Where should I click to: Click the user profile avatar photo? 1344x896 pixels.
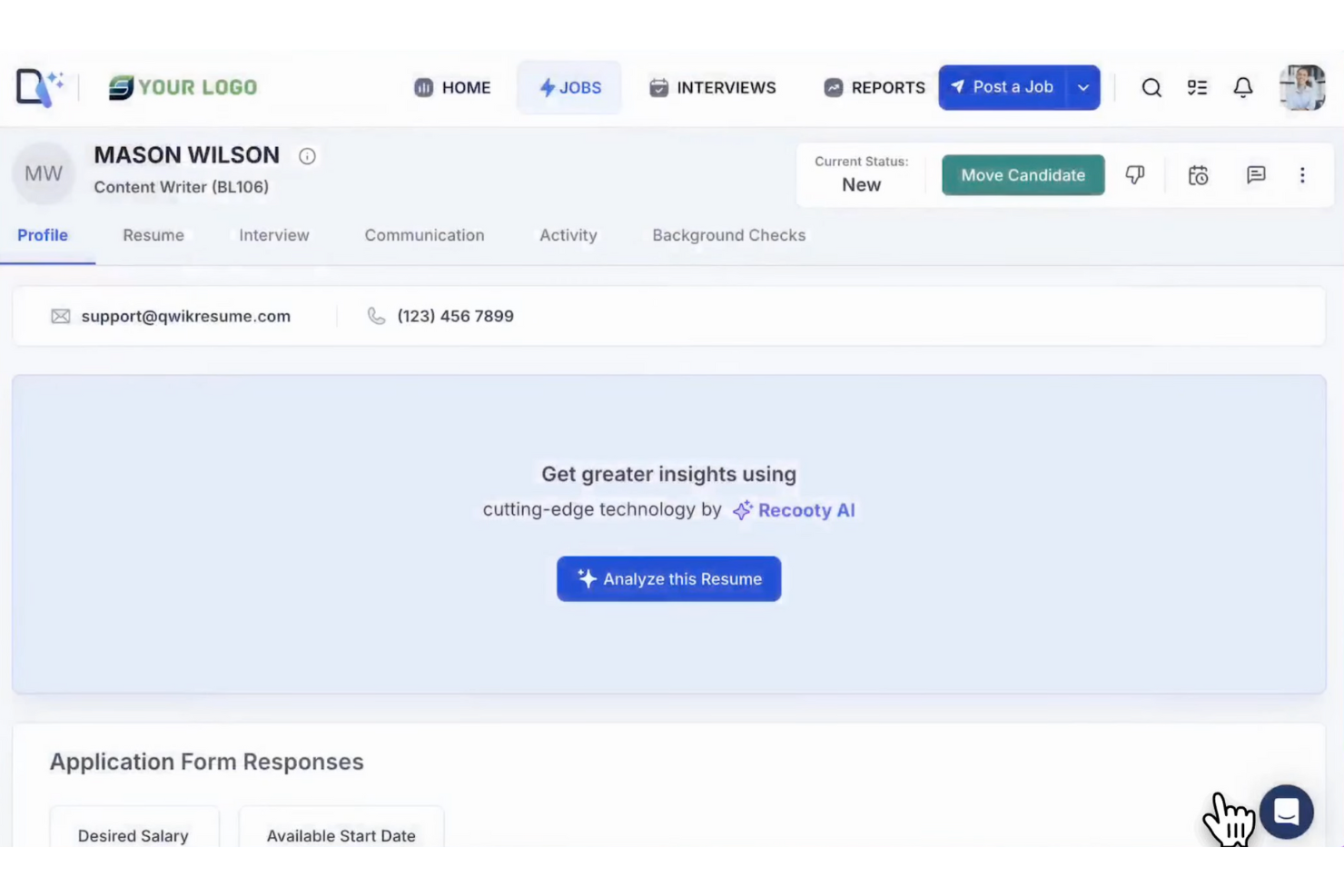[x=1302, y=87]
